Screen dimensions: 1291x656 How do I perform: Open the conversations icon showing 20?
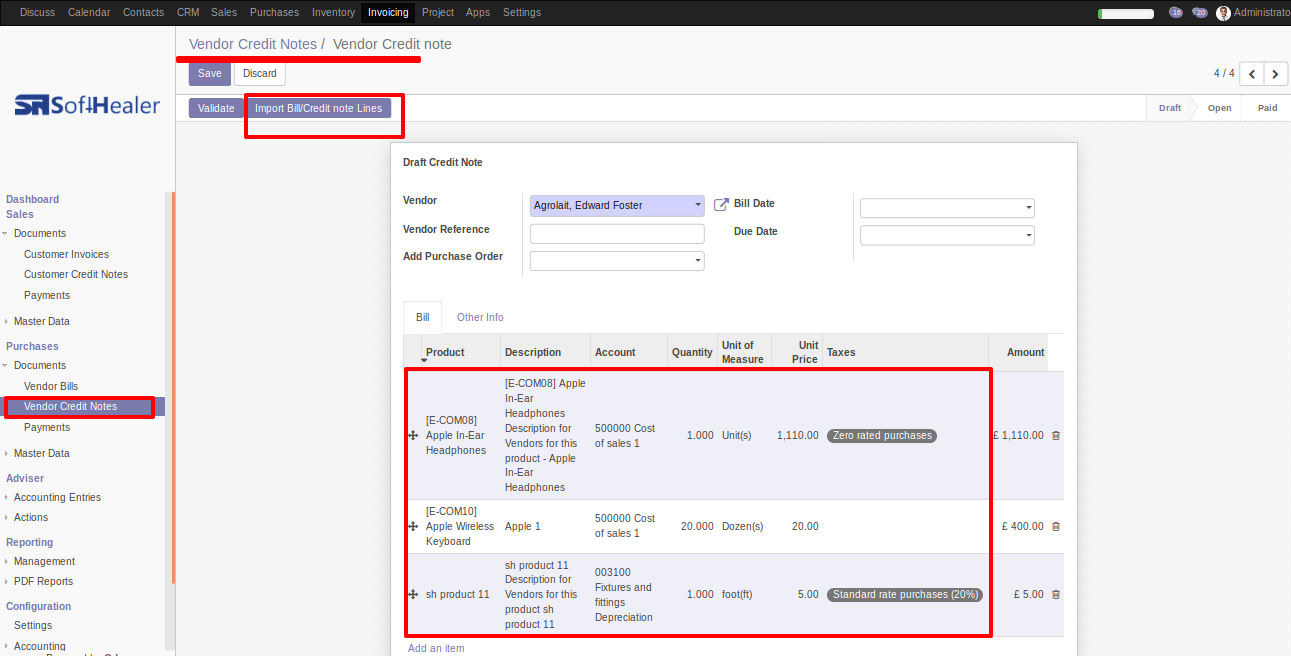(x=1200, y=13)
